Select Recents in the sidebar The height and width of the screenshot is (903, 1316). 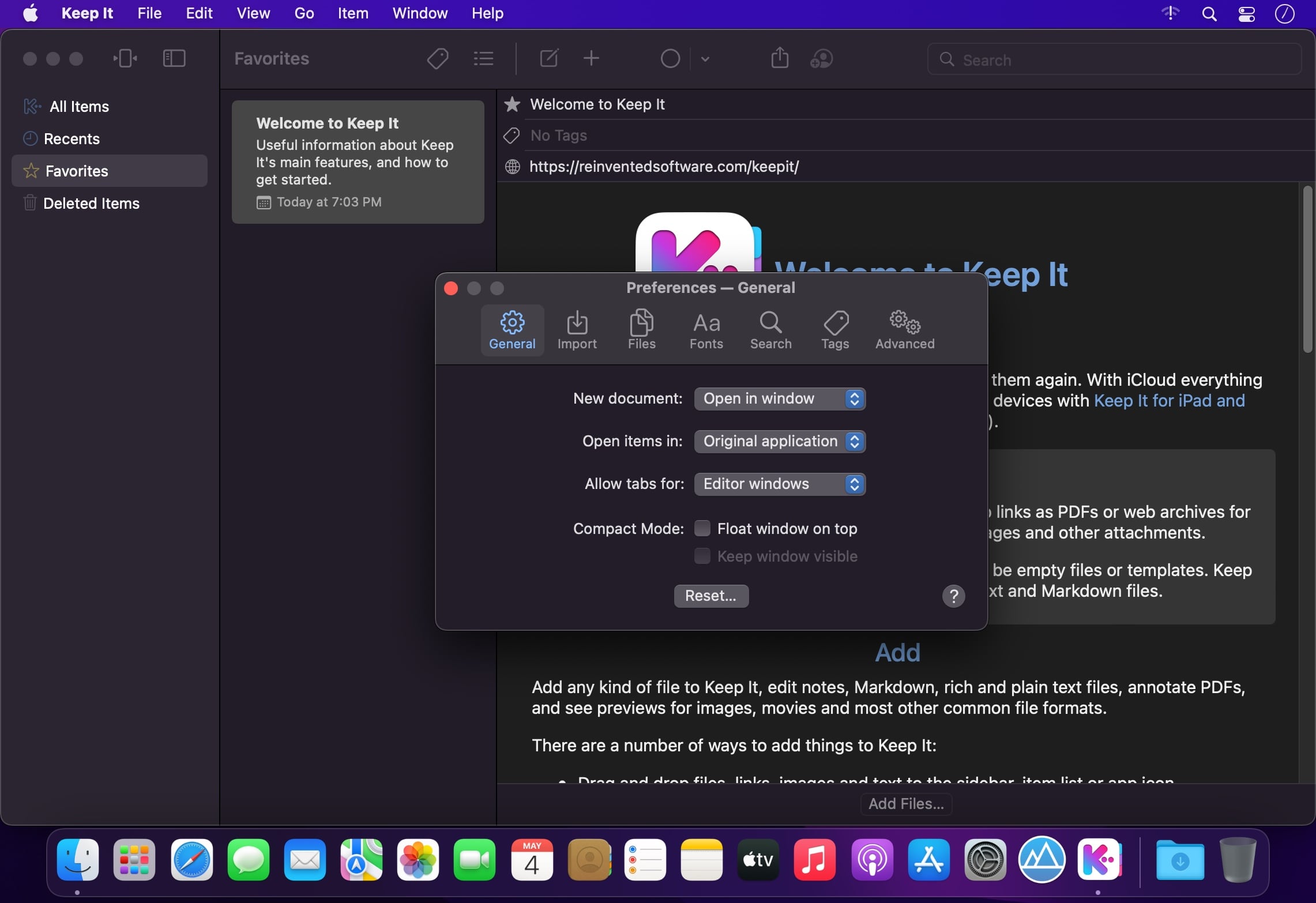pos(72,138)
